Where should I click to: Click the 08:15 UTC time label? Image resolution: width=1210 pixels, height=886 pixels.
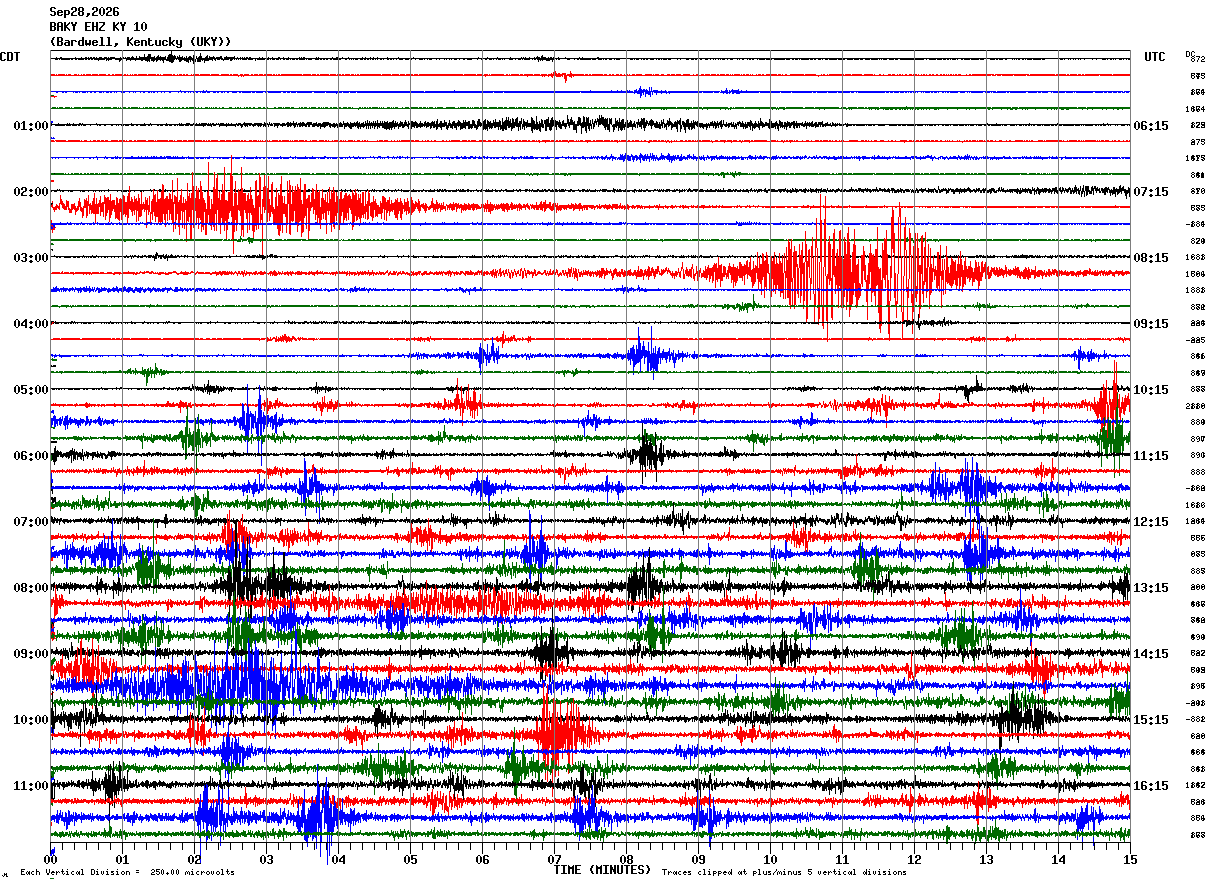click(x=1150, y=258)
